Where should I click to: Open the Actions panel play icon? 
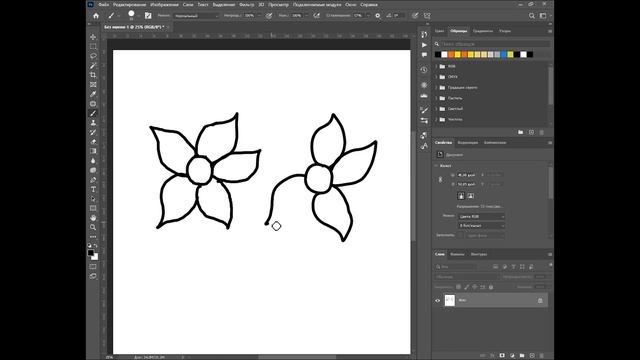(424, 45)
